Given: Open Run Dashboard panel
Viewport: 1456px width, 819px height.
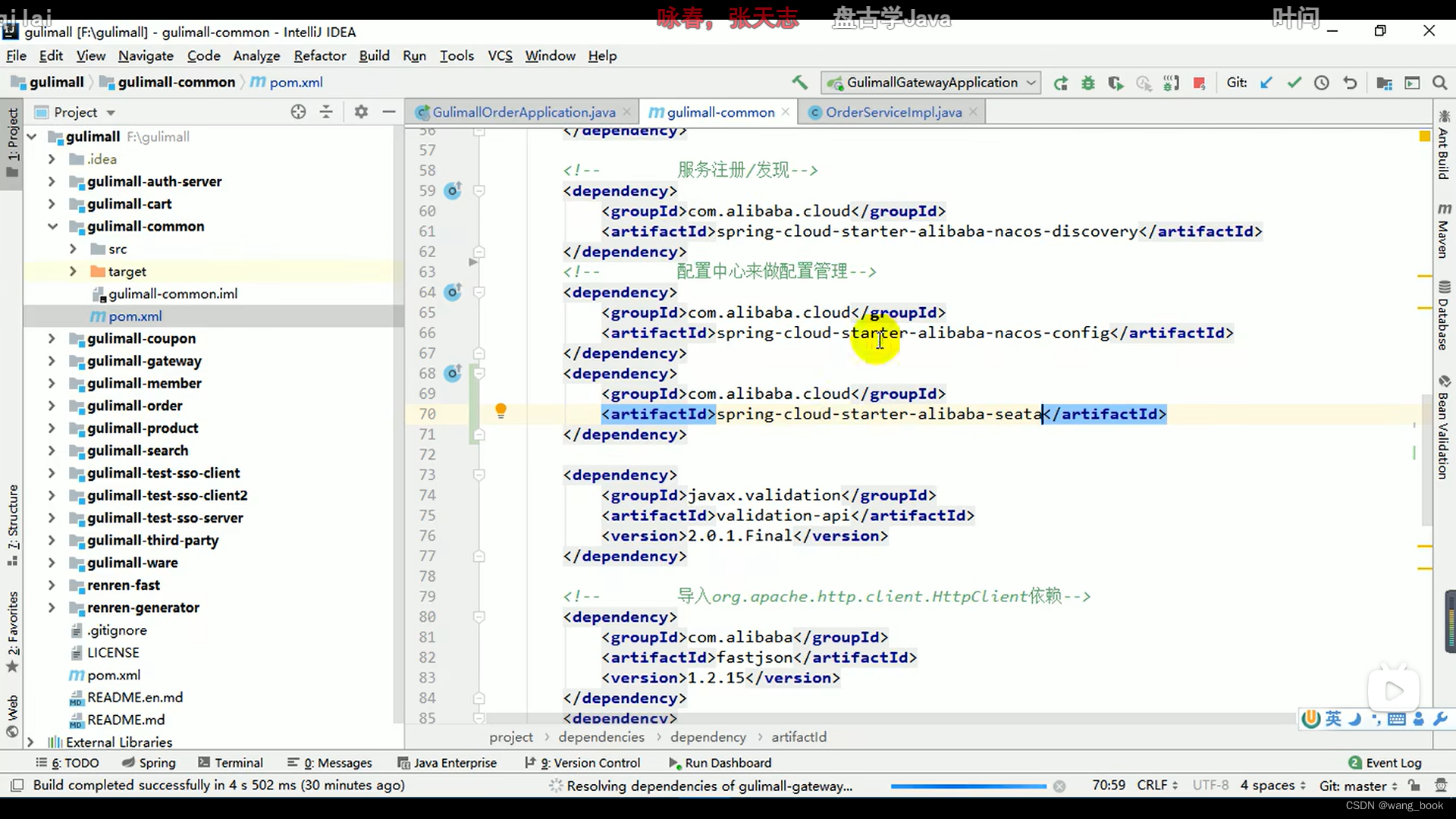Looking at the screenshot, I should point(720,763).
